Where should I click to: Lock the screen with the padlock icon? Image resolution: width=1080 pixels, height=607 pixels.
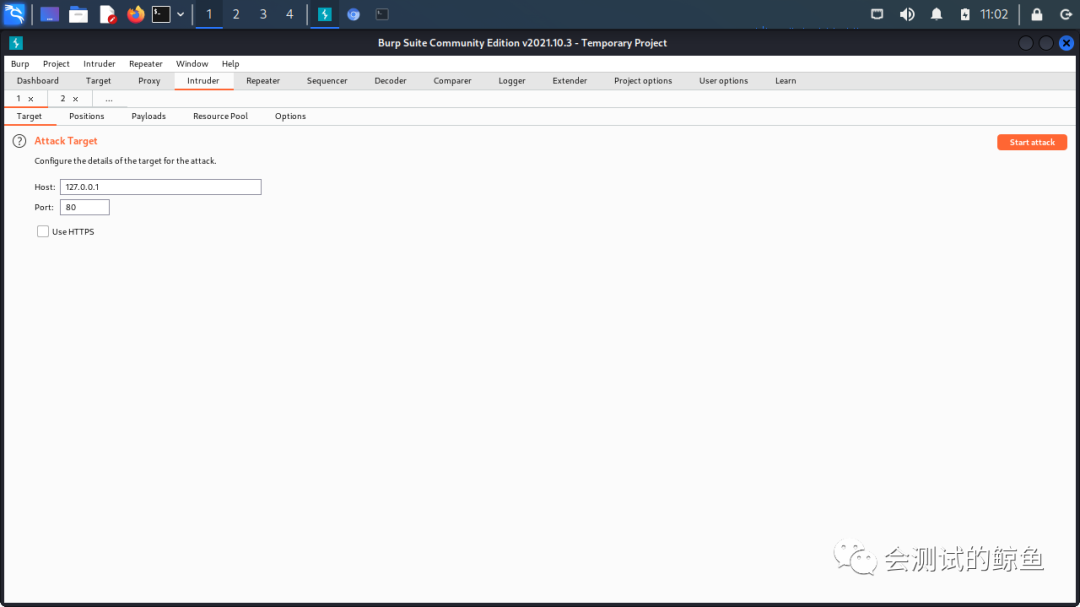coord(1037,14)
